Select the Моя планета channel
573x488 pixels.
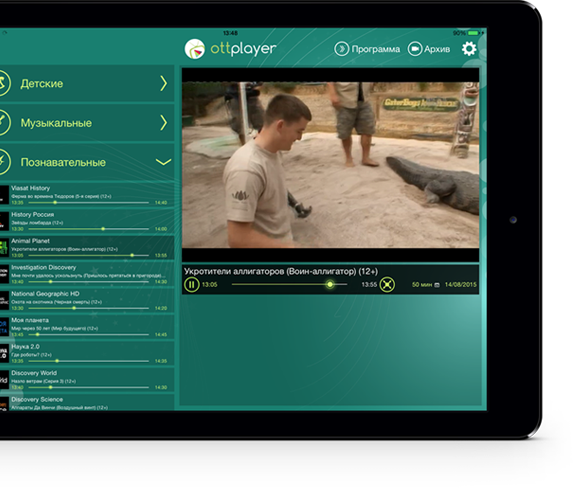coord(87,327)
